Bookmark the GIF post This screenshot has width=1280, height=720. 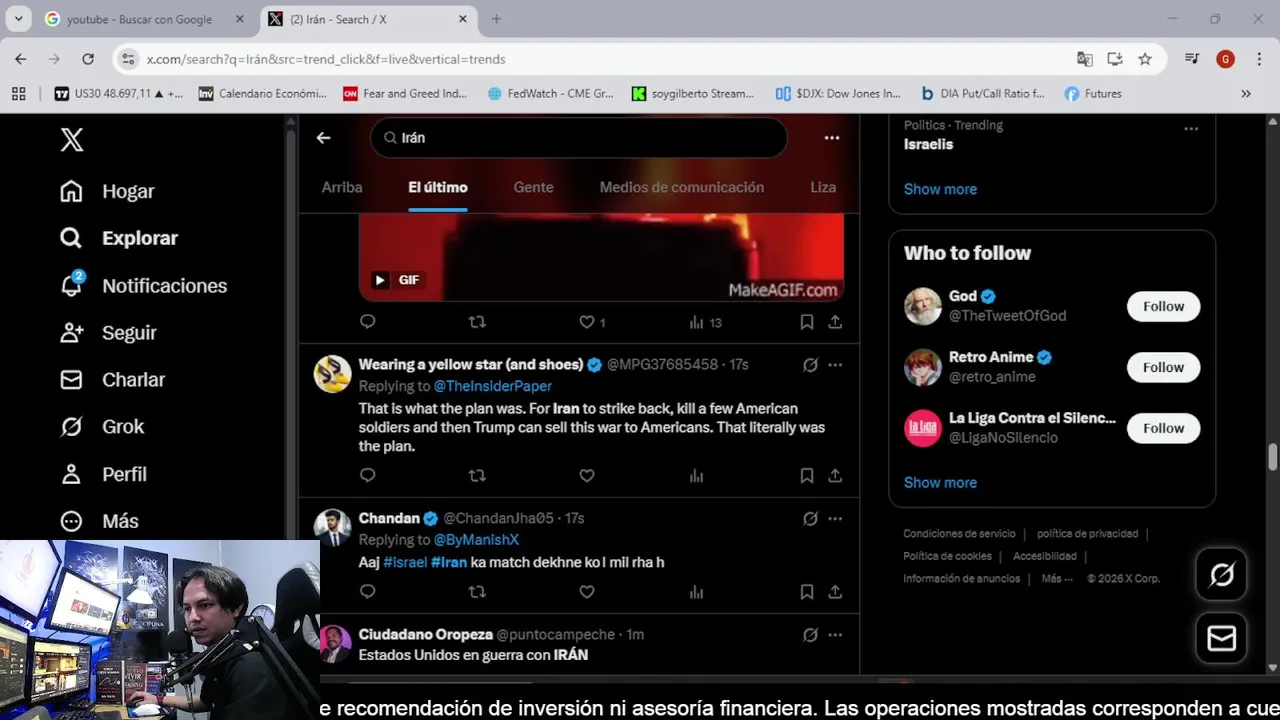806,322
